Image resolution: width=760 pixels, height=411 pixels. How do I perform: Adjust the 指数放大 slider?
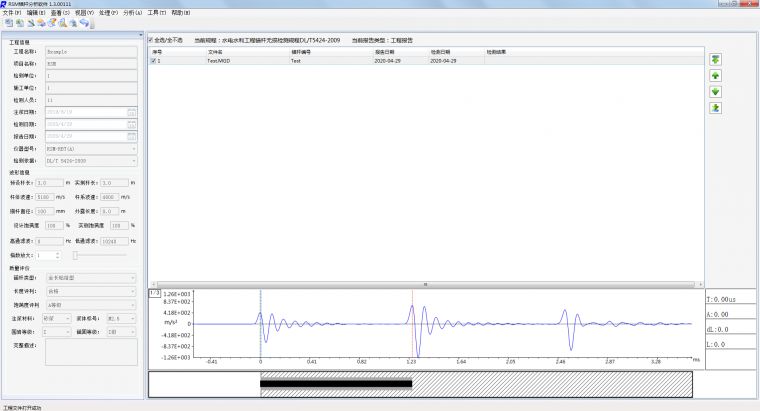[75, 255]
